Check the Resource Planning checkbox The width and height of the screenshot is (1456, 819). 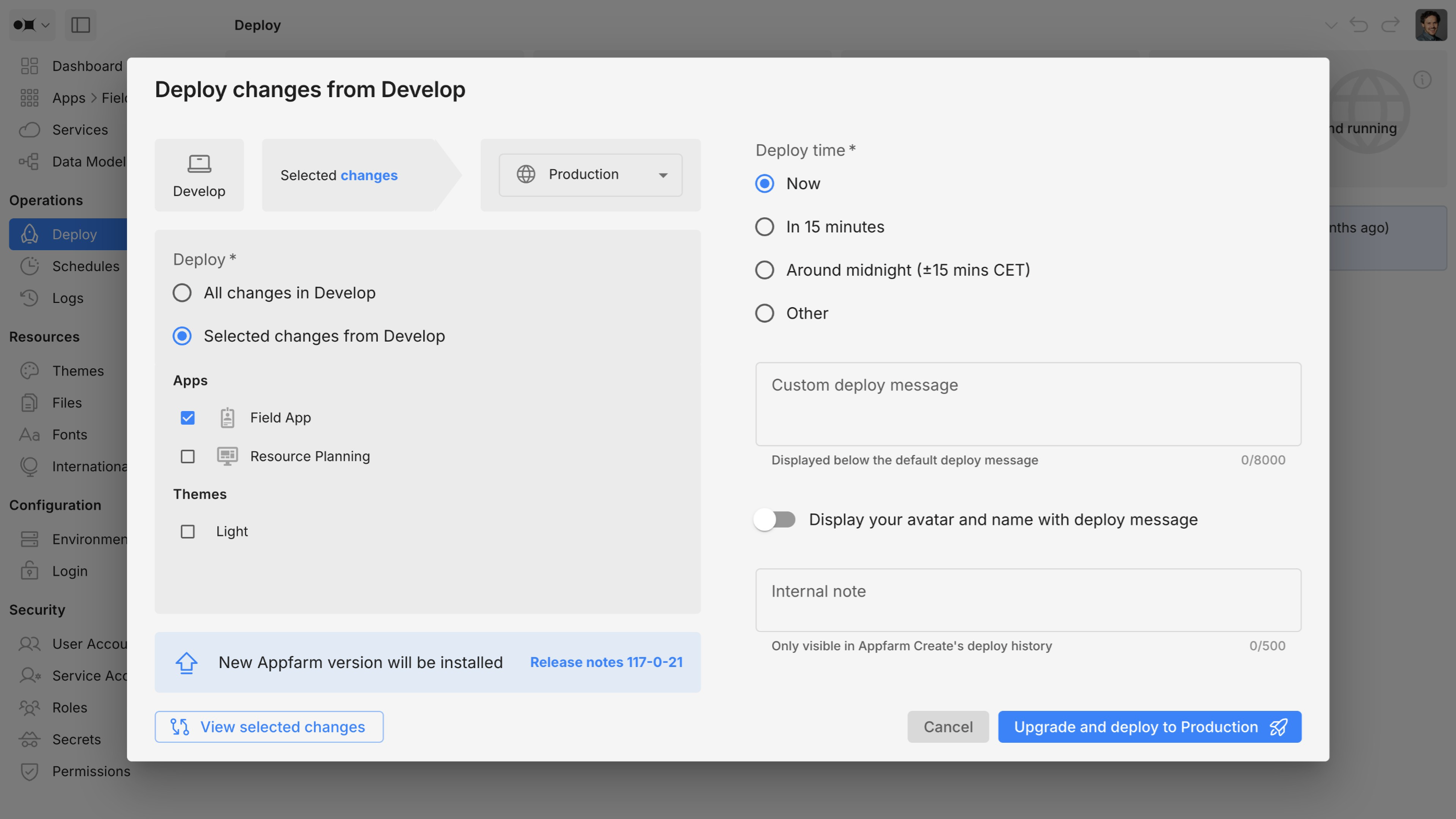188,457
